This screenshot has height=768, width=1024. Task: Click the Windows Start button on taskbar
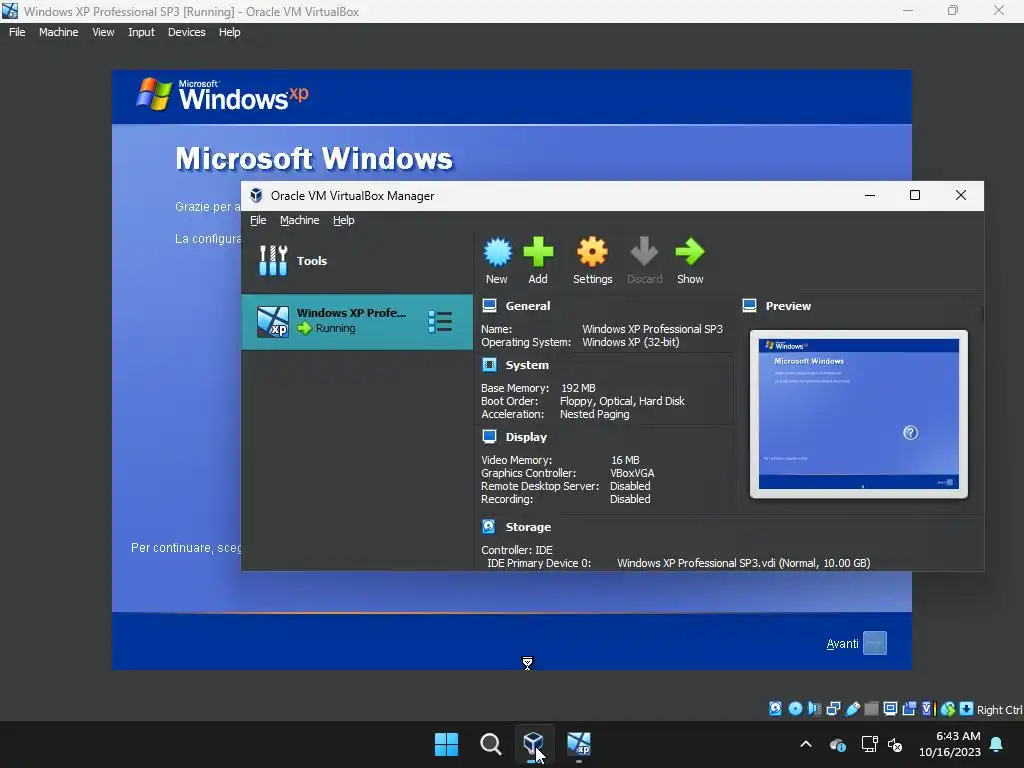click(447, 744)
